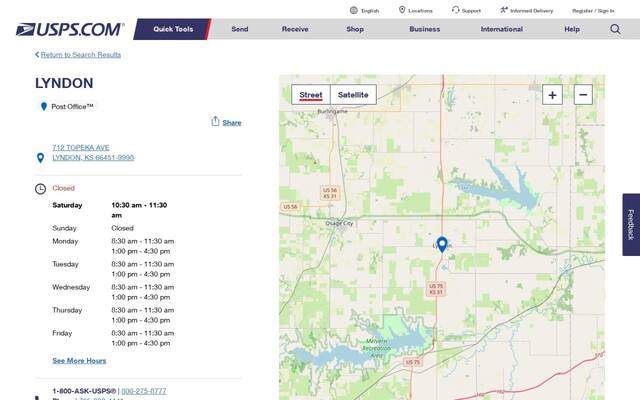Open the Receive menu

[295, 29]
